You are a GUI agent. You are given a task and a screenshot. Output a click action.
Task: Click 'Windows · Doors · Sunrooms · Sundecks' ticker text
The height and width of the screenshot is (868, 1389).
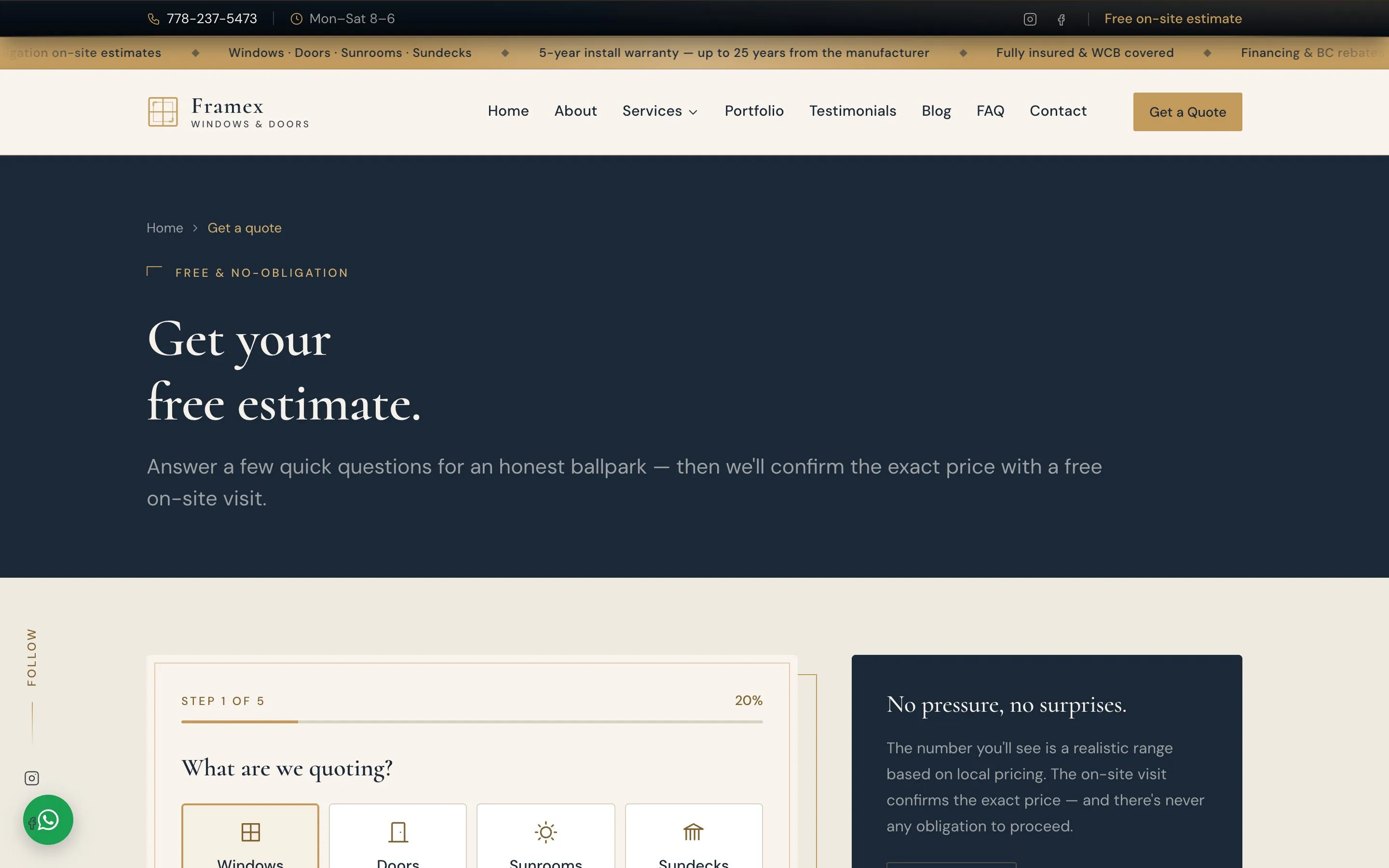coord(350,53)
